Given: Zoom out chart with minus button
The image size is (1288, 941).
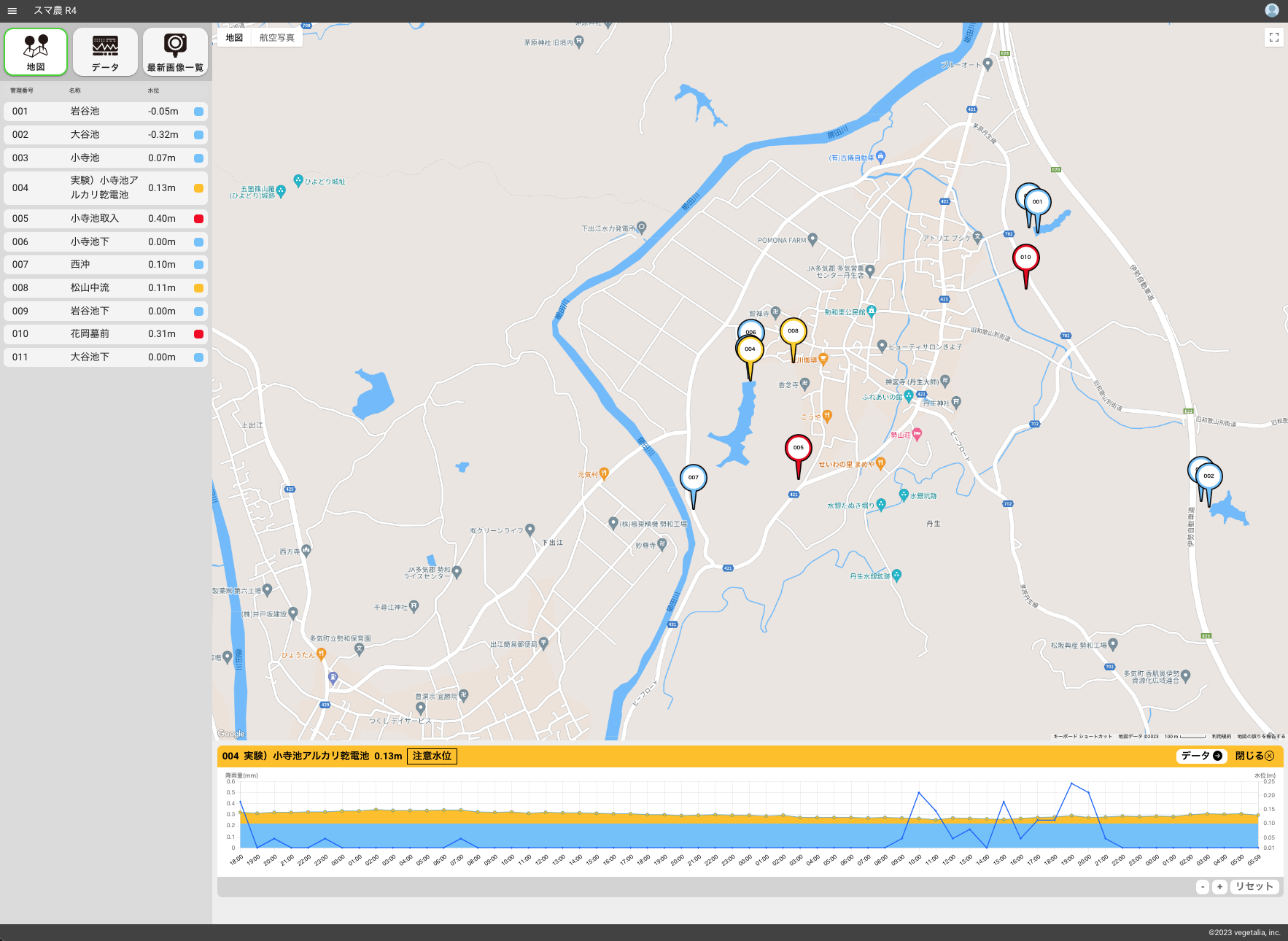Looking at the screenshot, I should coord(1203,887).
